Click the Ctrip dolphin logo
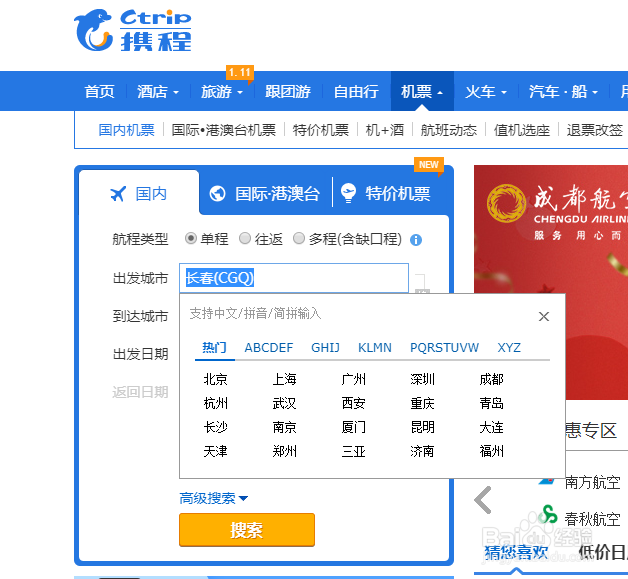This screenshot has height=579, width=628. click(93, 30)
